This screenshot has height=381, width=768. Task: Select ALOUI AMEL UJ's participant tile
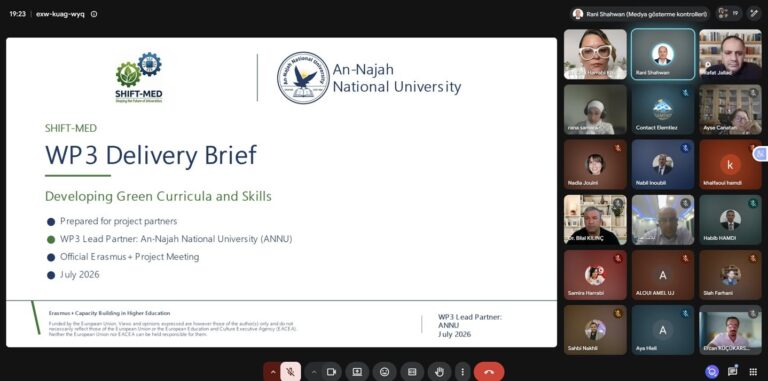click(663, 275)
